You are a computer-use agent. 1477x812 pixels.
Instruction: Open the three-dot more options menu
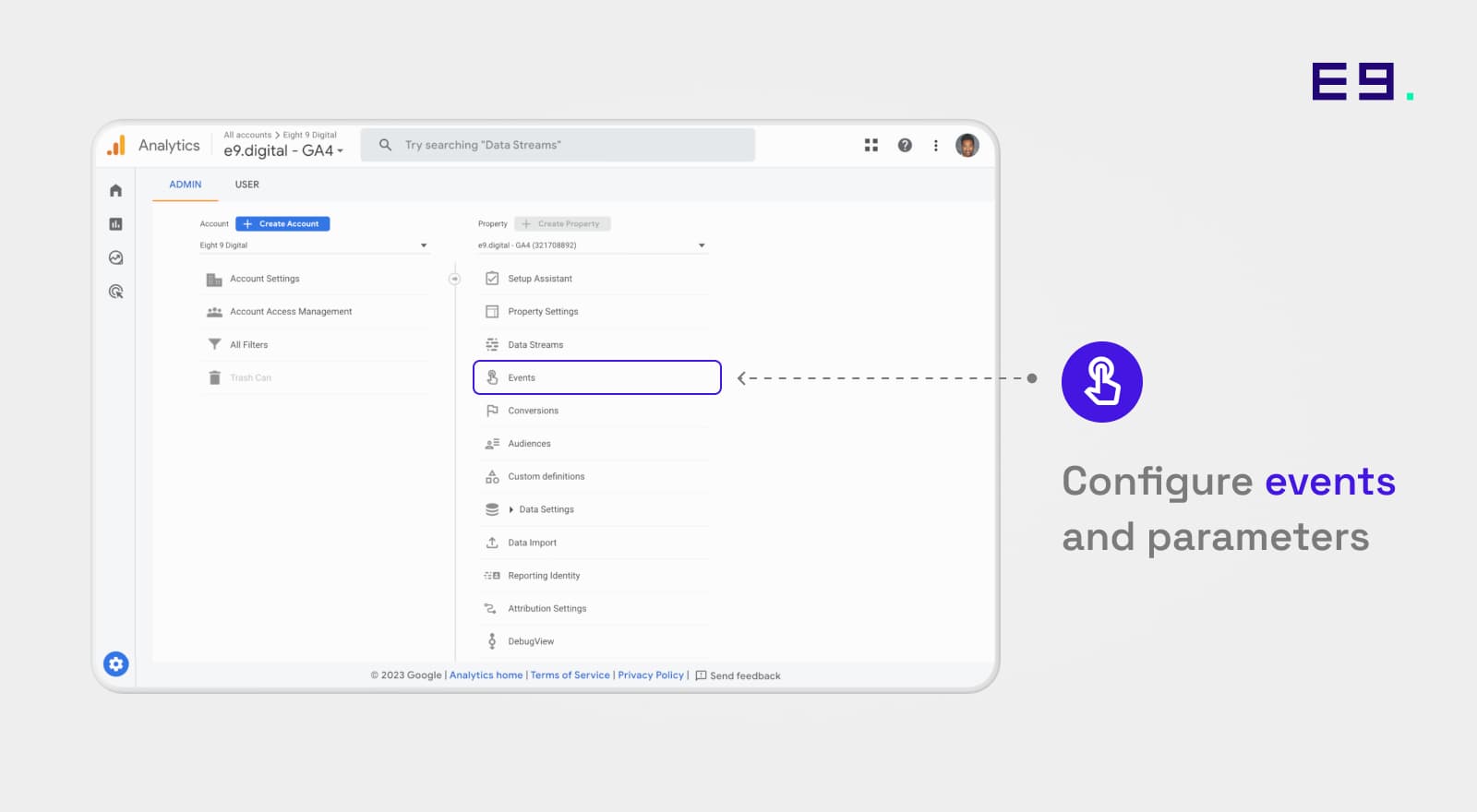click(x=935, y=145)
